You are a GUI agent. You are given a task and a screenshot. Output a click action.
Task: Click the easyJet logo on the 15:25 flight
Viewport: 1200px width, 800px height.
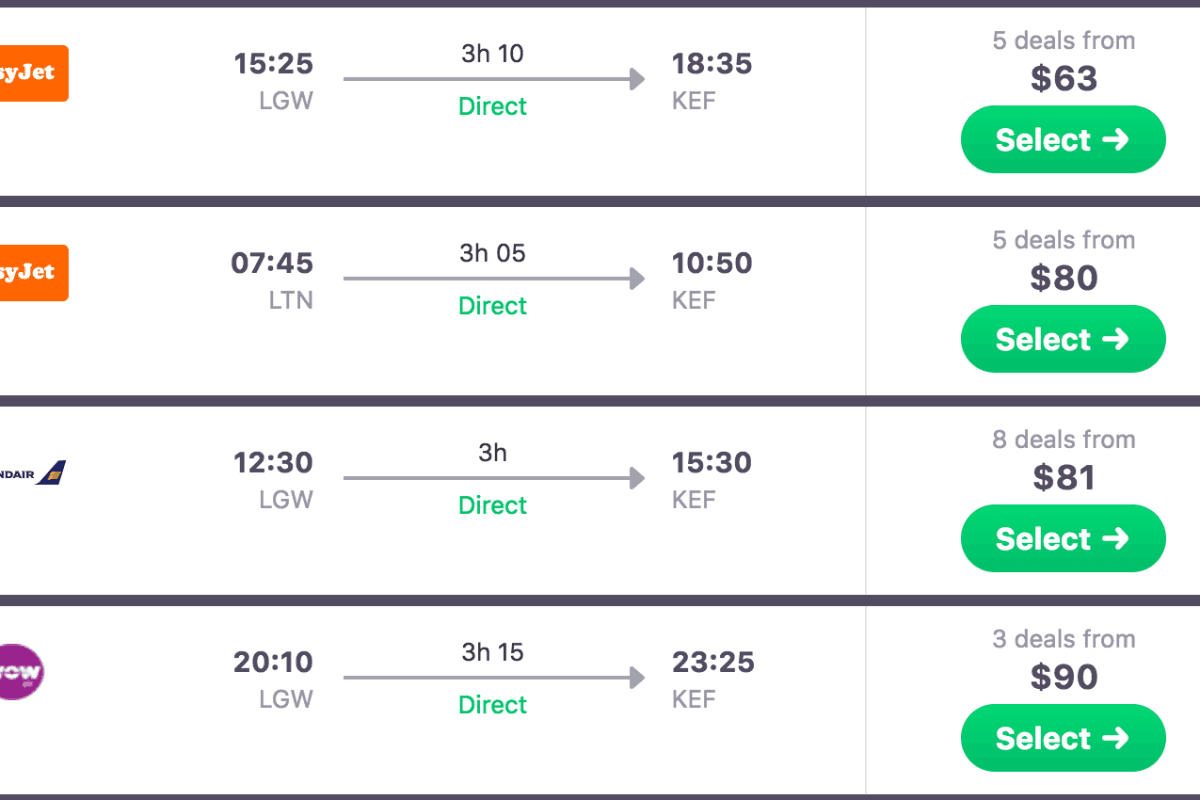point(32,73)
